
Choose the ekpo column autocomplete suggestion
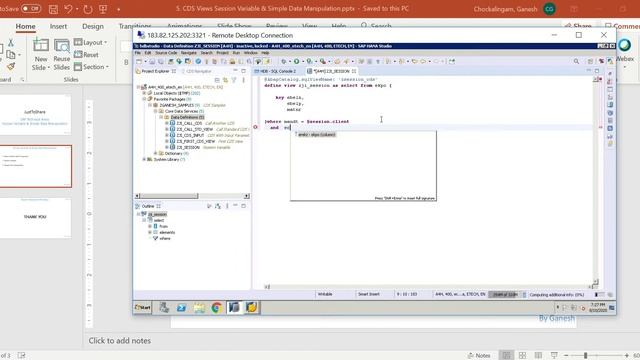click(316, 134)
